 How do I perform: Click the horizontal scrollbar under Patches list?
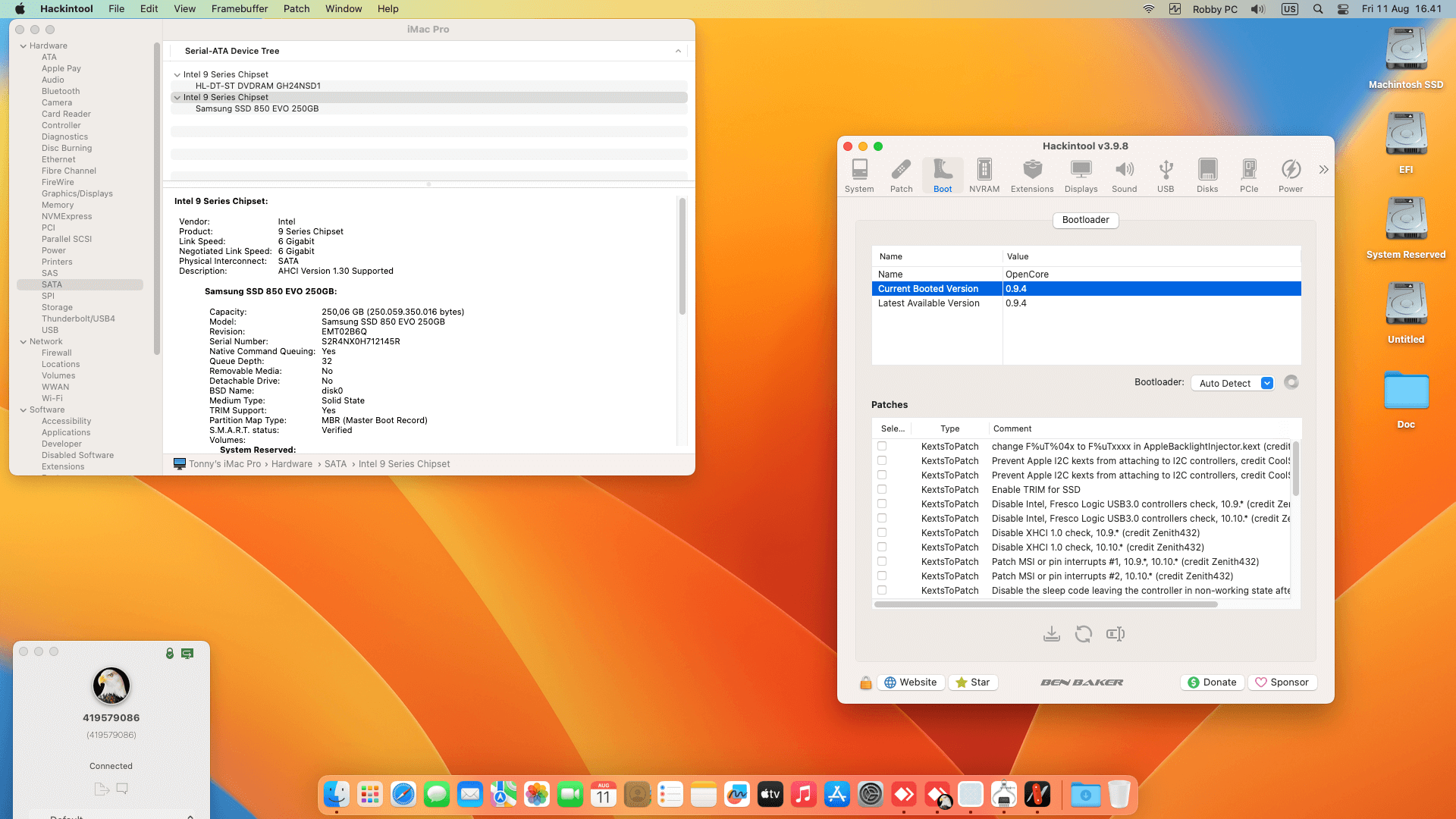point(1046,604)
